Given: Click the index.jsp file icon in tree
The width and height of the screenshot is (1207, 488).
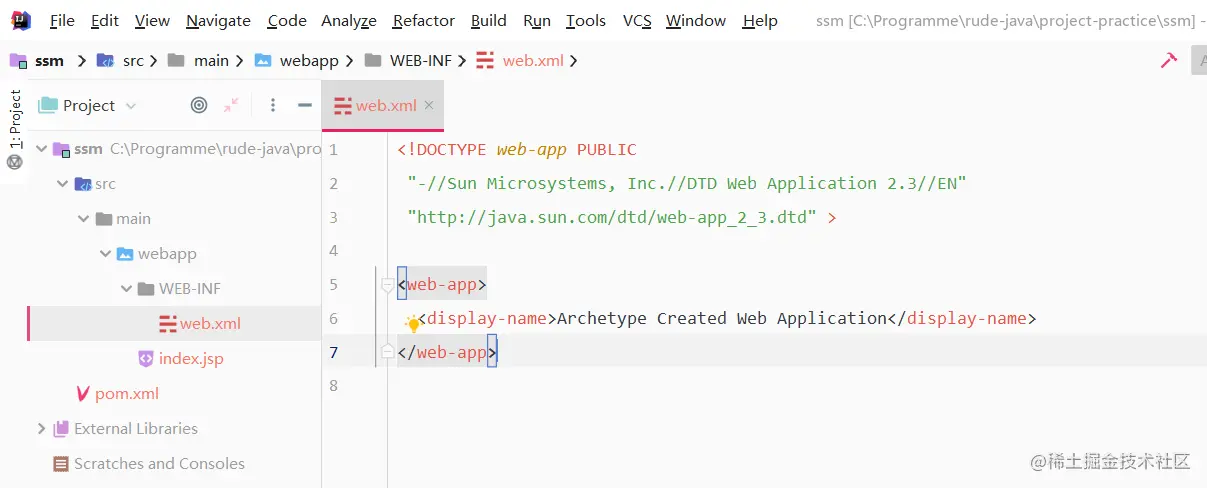Looking at the screenshot, I should pos(146,358).
